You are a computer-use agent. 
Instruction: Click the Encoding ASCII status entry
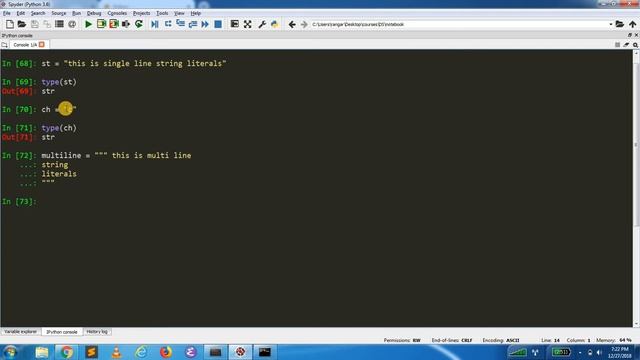point(501,340)
